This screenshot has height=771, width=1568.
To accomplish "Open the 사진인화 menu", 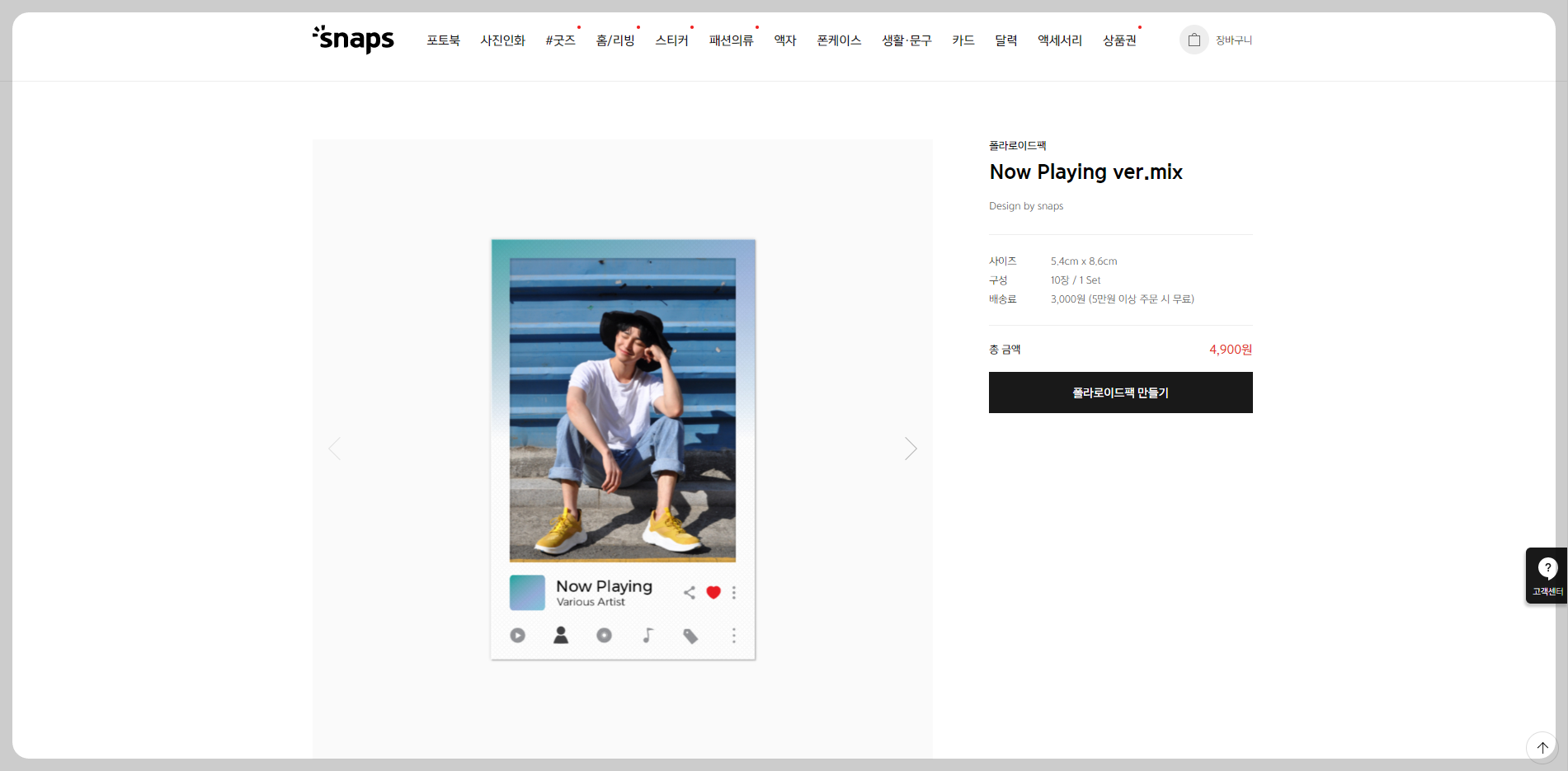I will point(502,40).
